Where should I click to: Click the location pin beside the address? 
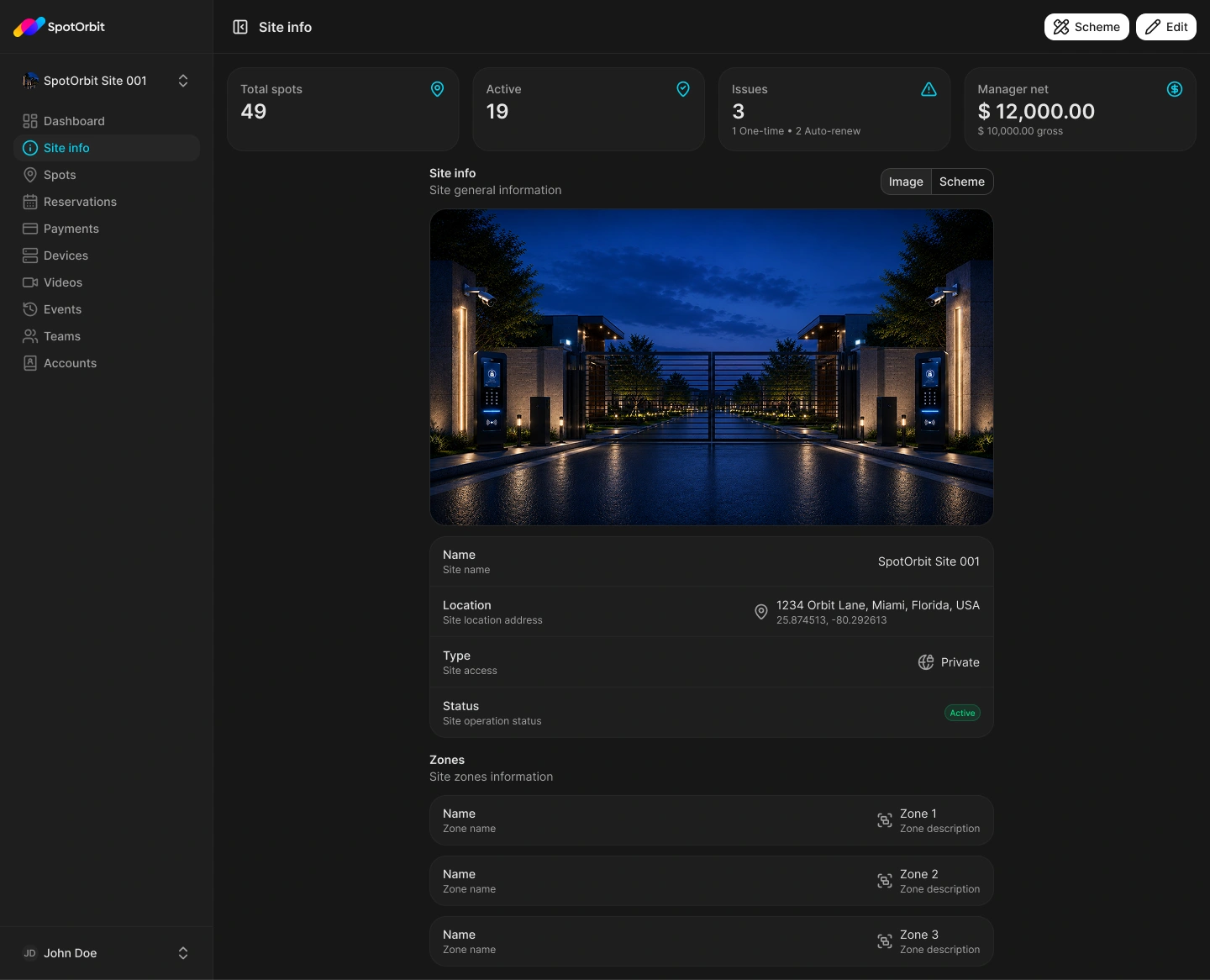(761, 612)
